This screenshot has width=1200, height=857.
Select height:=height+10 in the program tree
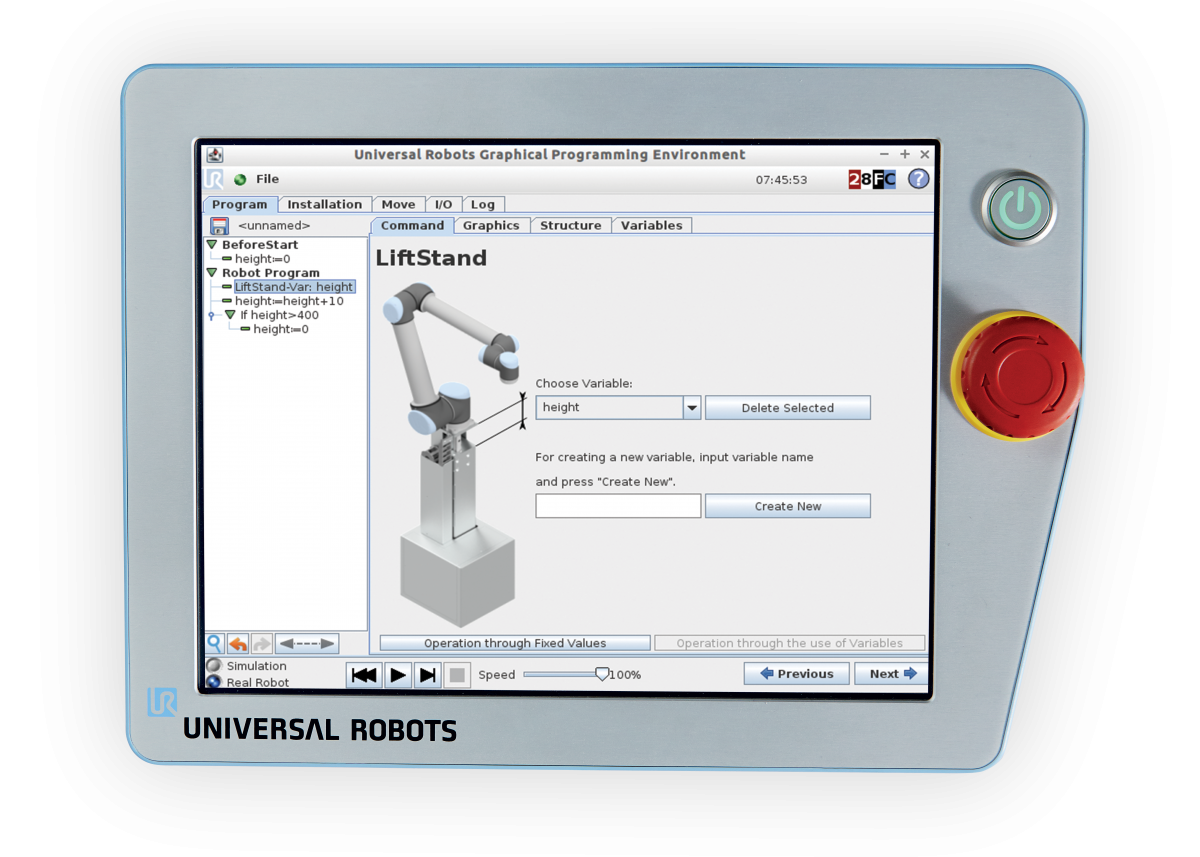tap(289, 301)
